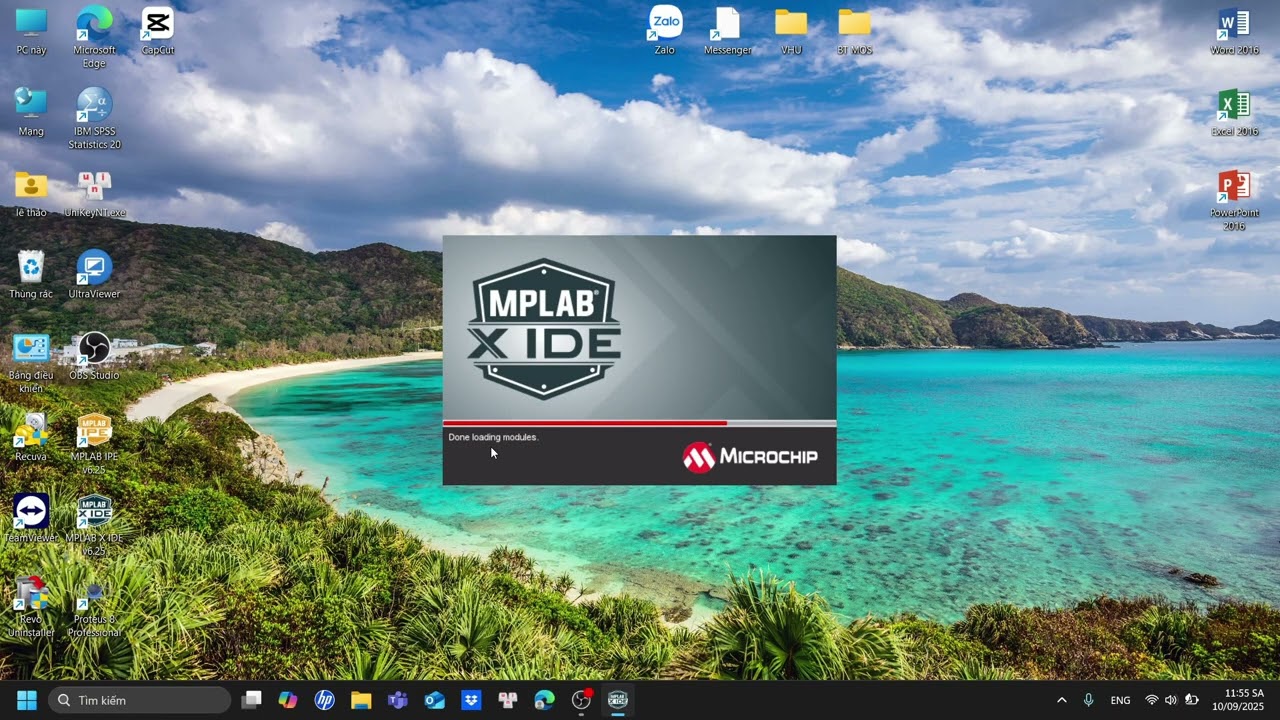Viewport: 1280px width, 720px height.
Task: Open Microsoft Teams from the taskbar
Action: pyautogui.click(x=398, y=700)
